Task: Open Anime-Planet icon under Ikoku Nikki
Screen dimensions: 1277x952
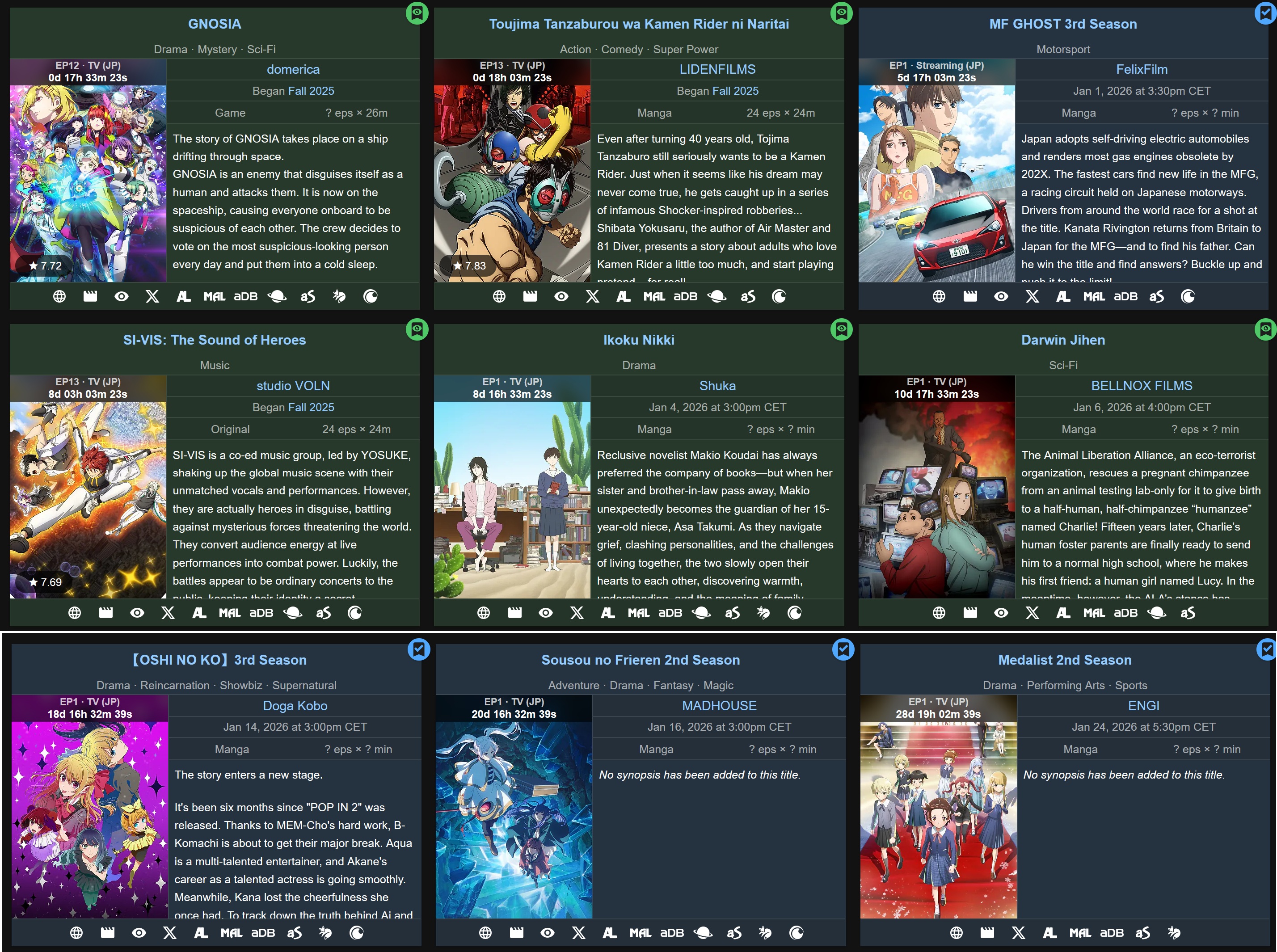Action: point(701,613)
